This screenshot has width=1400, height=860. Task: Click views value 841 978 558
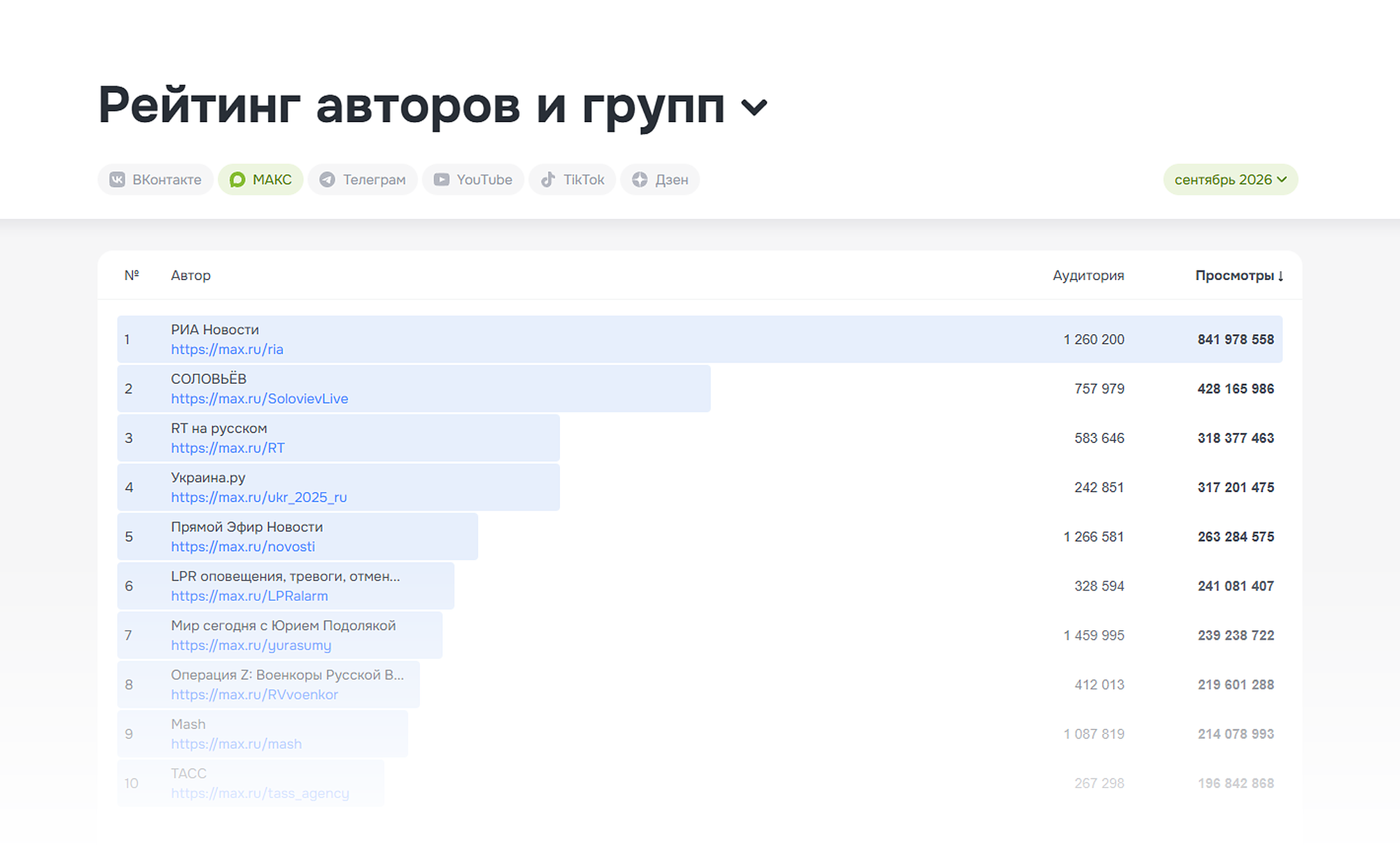(1236, 339)
